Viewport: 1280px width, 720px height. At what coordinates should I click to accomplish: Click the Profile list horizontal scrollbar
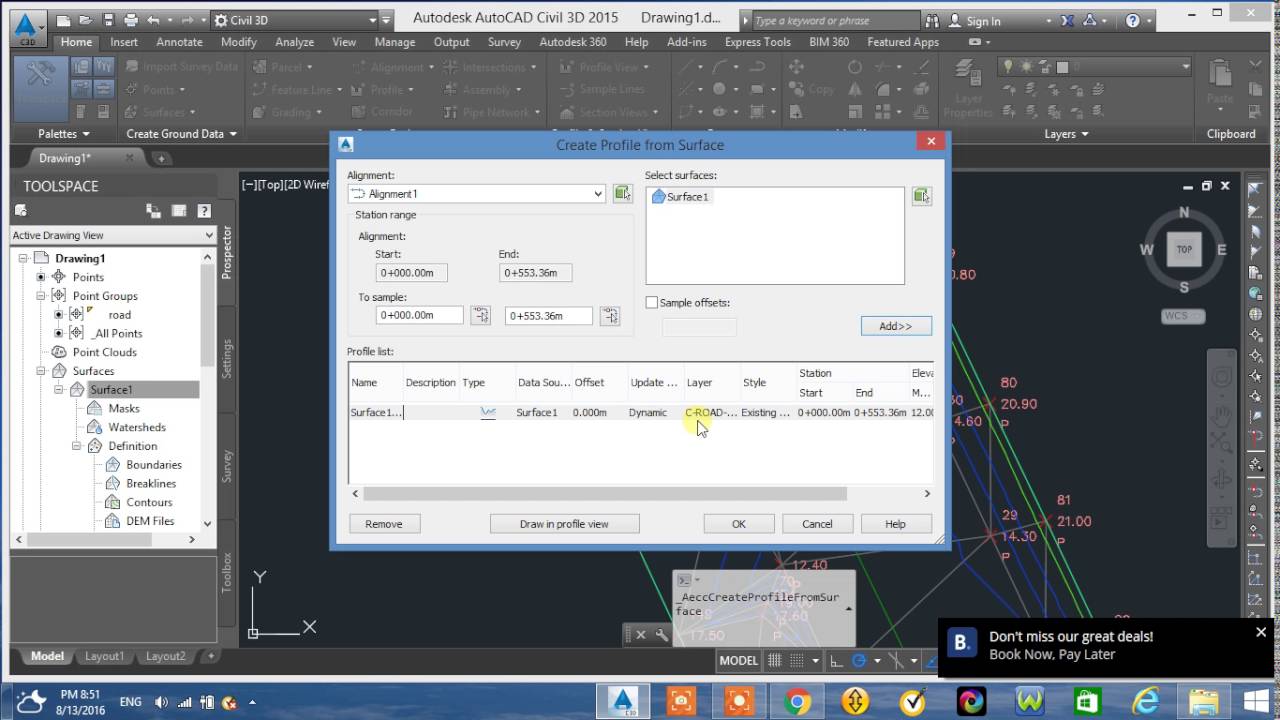[x=605, y=493]
